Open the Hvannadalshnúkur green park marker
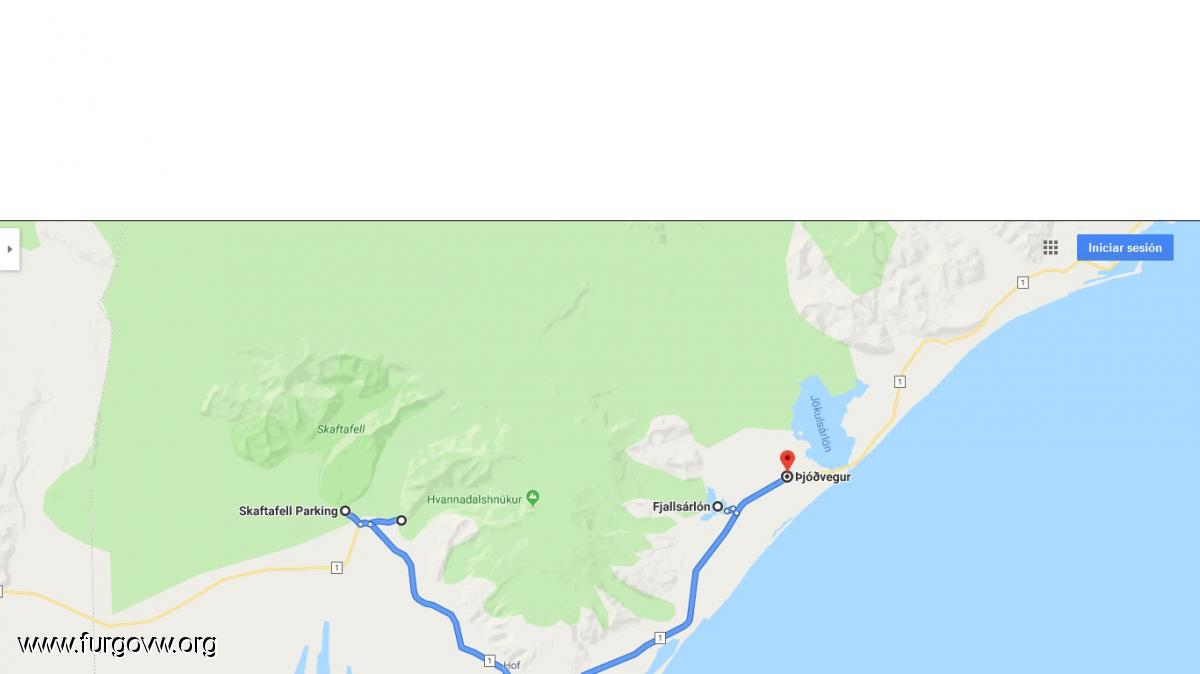The width and height of the screenshot is (1200, 674). pos(533,497)
